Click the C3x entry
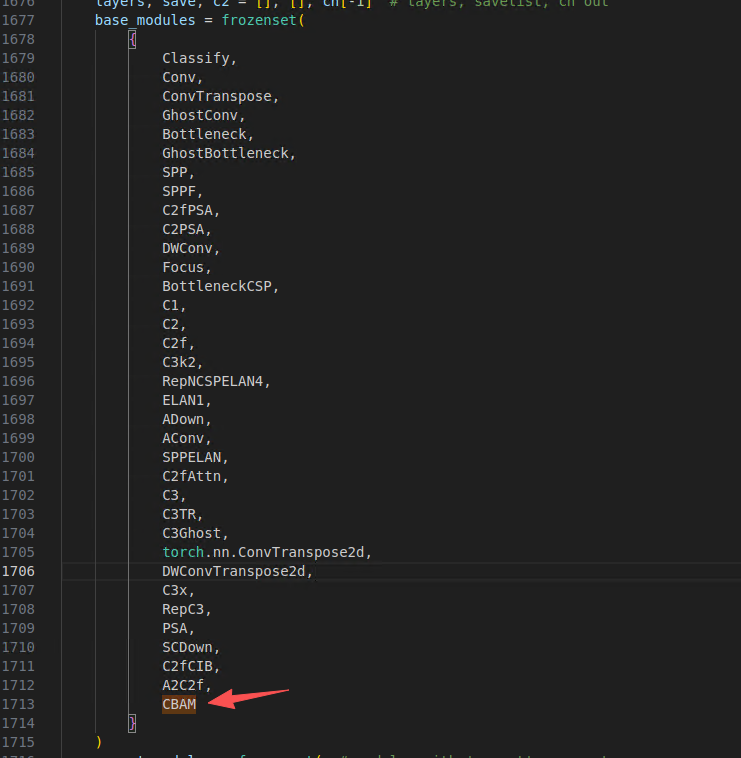The width and height of the screenshot is (741, 758). 175,590
